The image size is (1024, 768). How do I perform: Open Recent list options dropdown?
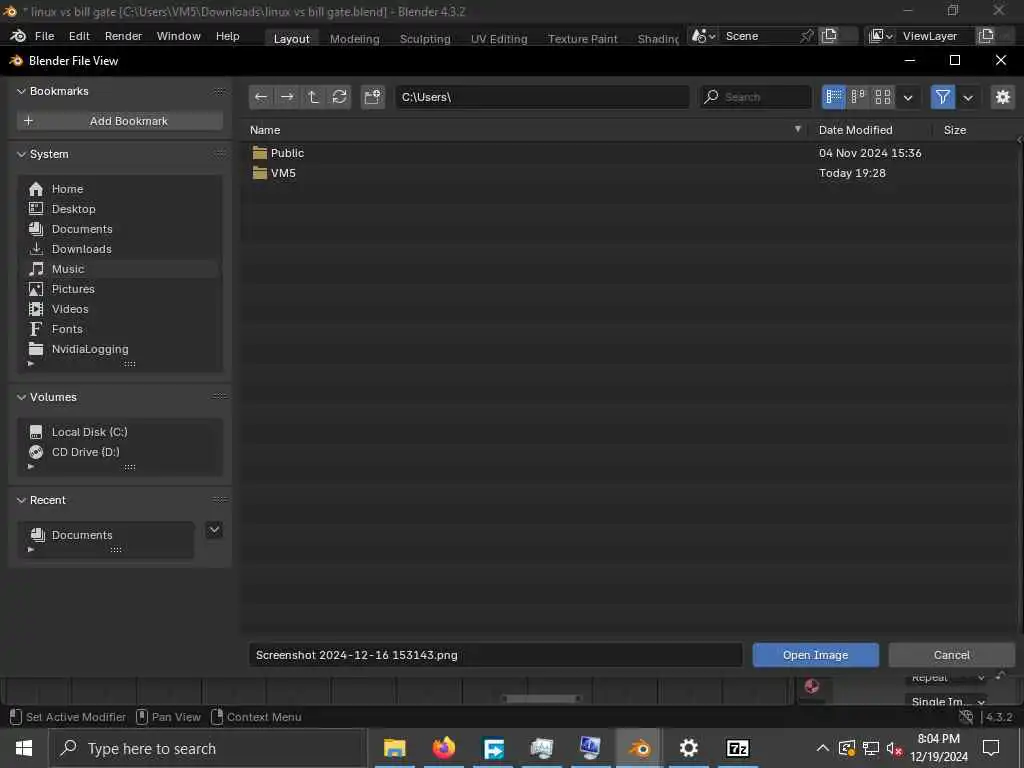pos(214,530)
